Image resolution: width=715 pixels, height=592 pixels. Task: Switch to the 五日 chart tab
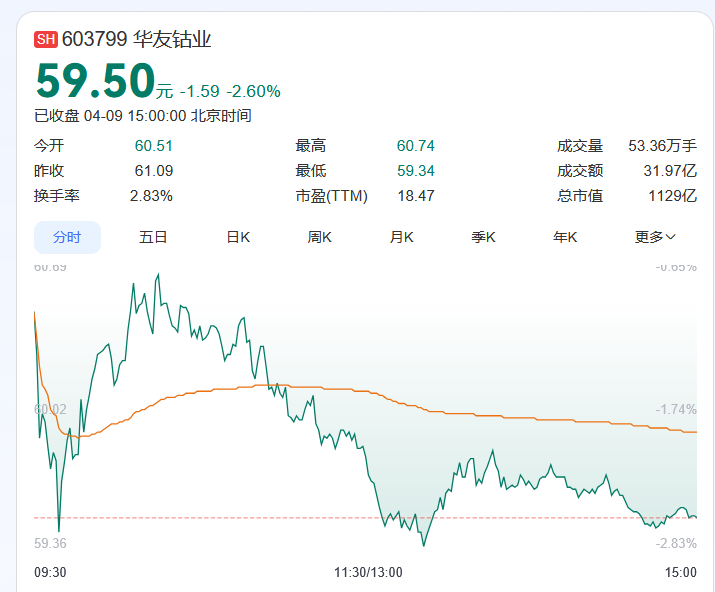(153, 237)
